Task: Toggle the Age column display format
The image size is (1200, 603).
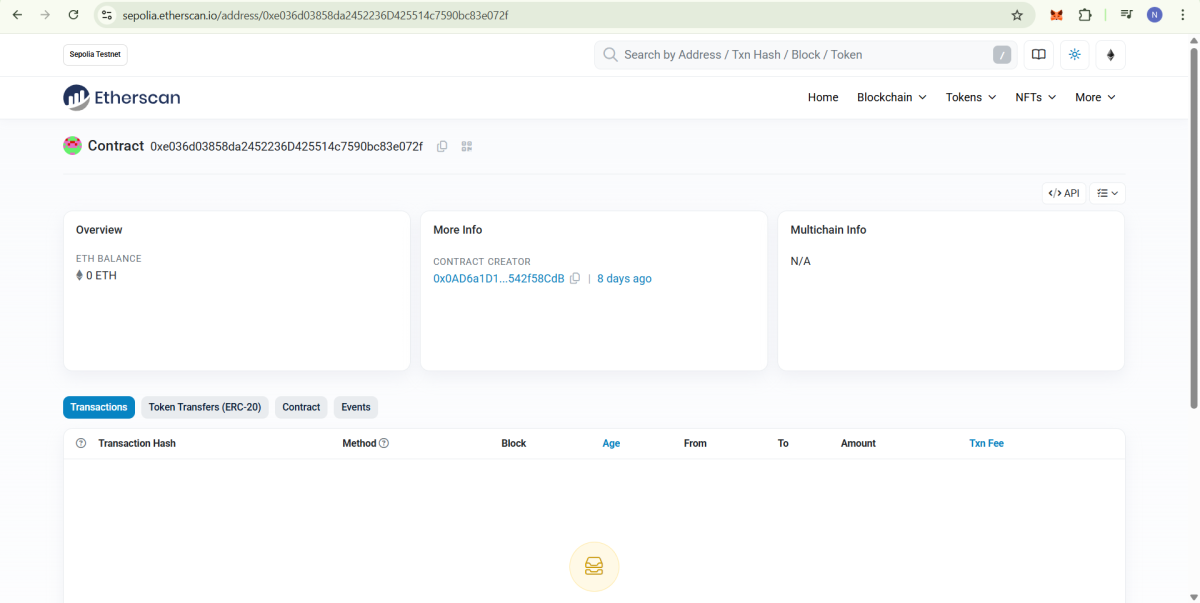Action: pyautogui.click(x=611, y=443)
